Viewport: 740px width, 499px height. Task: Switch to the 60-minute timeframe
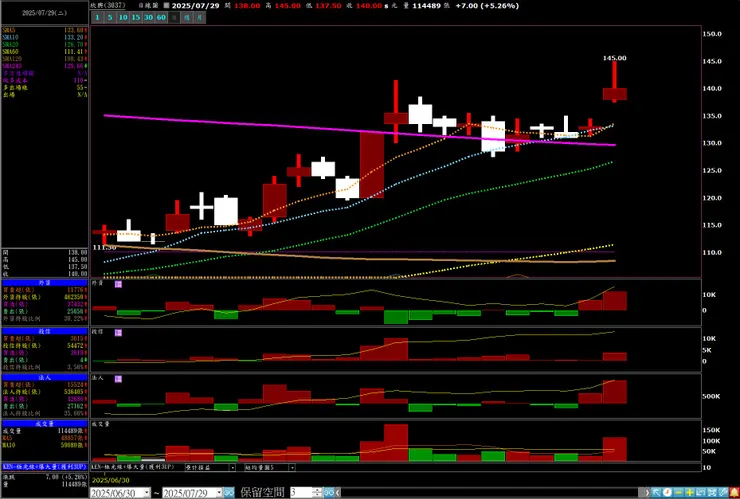point(161,17)
